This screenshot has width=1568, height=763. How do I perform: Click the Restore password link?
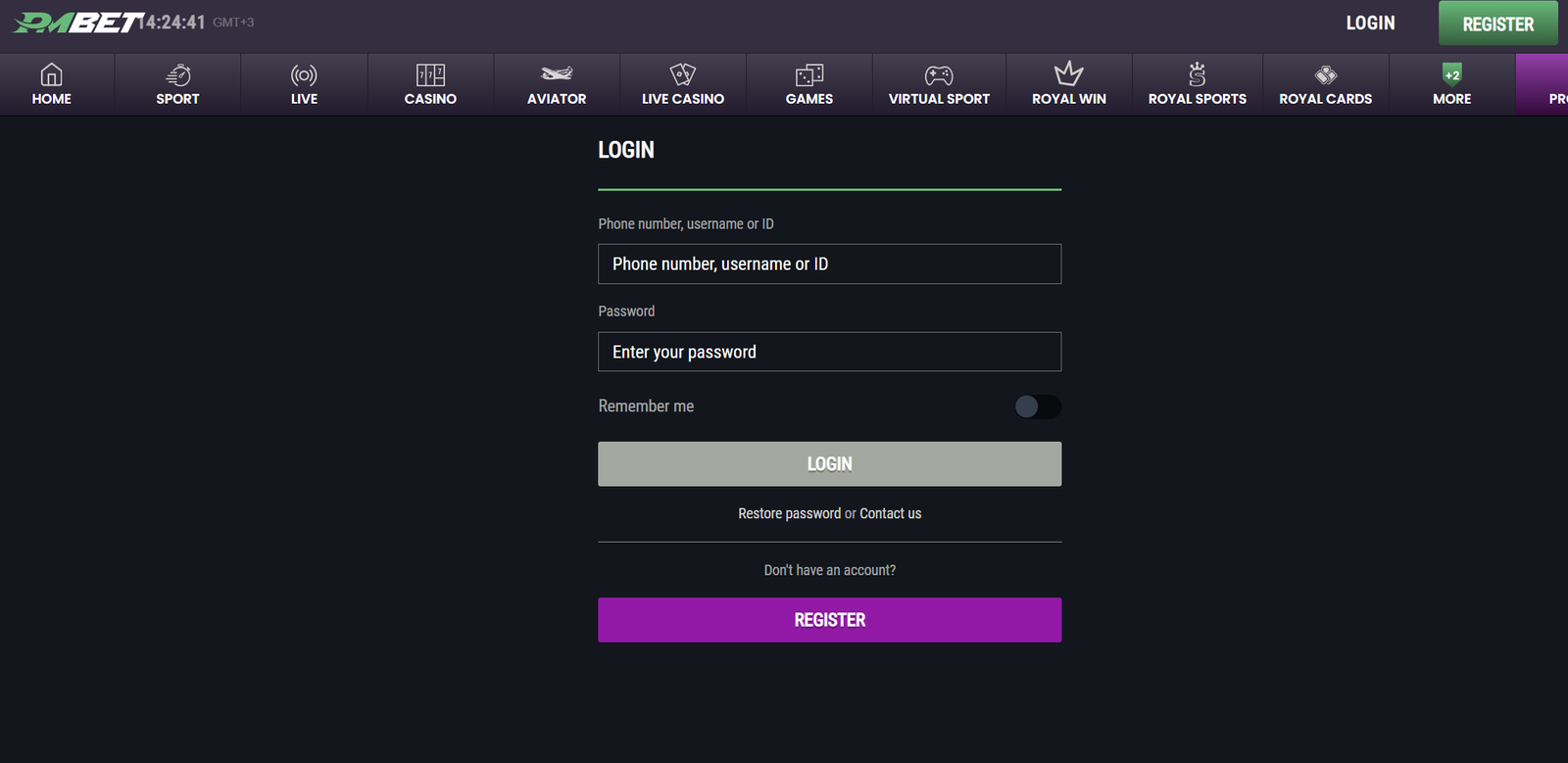(x=789, y=513)
